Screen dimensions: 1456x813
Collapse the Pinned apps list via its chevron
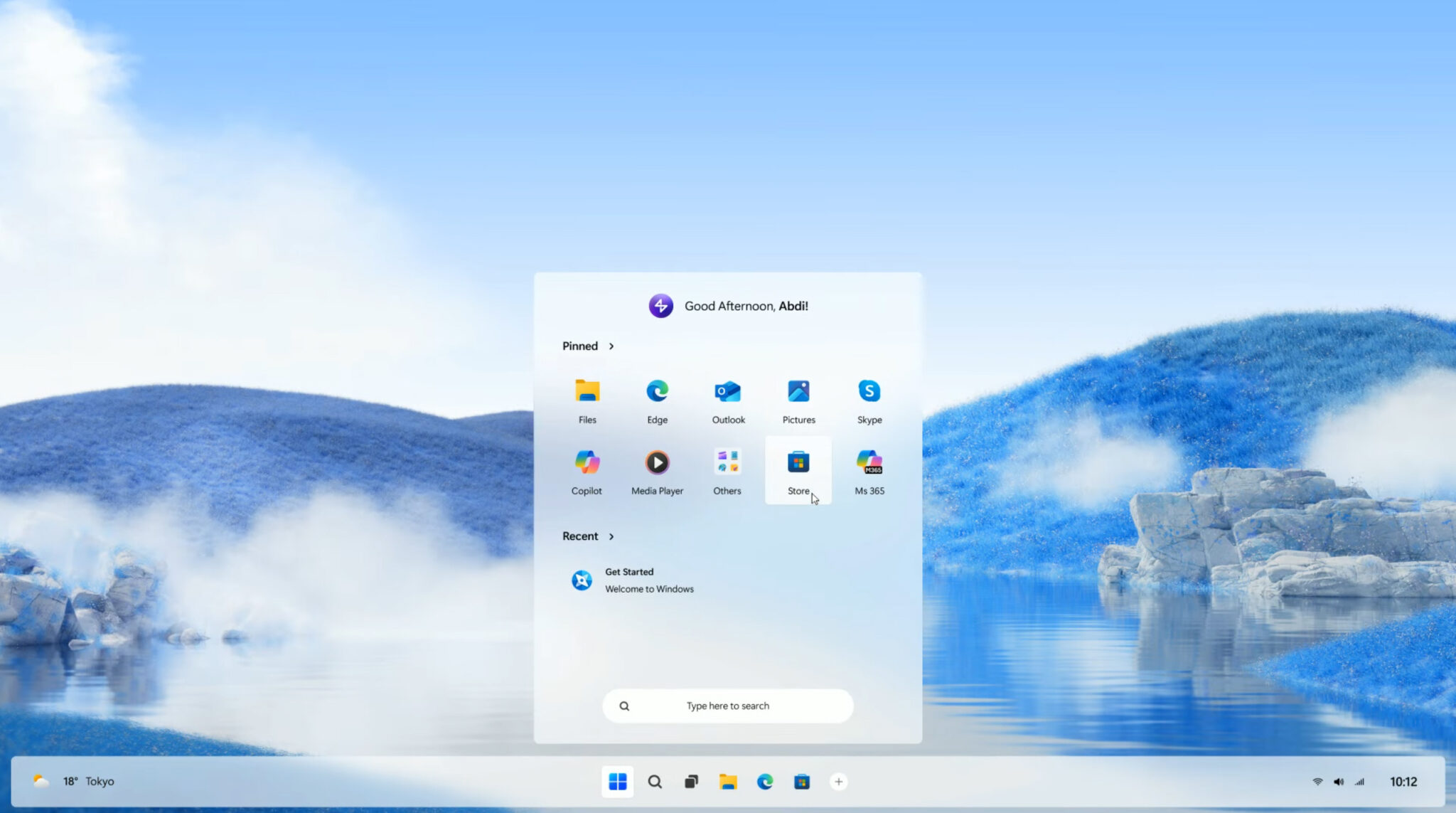click(x=611, y=346)
